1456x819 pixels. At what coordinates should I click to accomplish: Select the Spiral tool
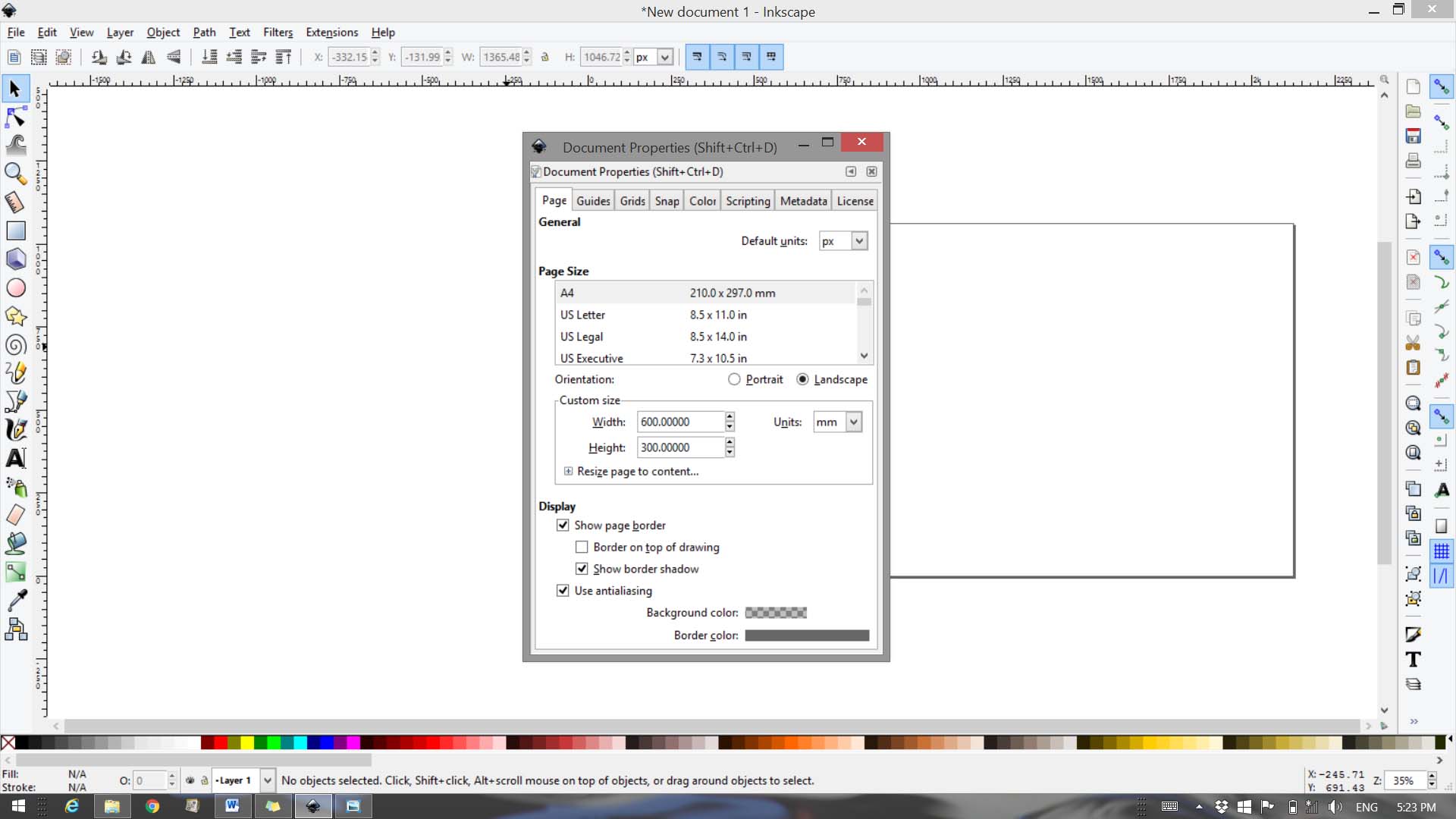15,345
